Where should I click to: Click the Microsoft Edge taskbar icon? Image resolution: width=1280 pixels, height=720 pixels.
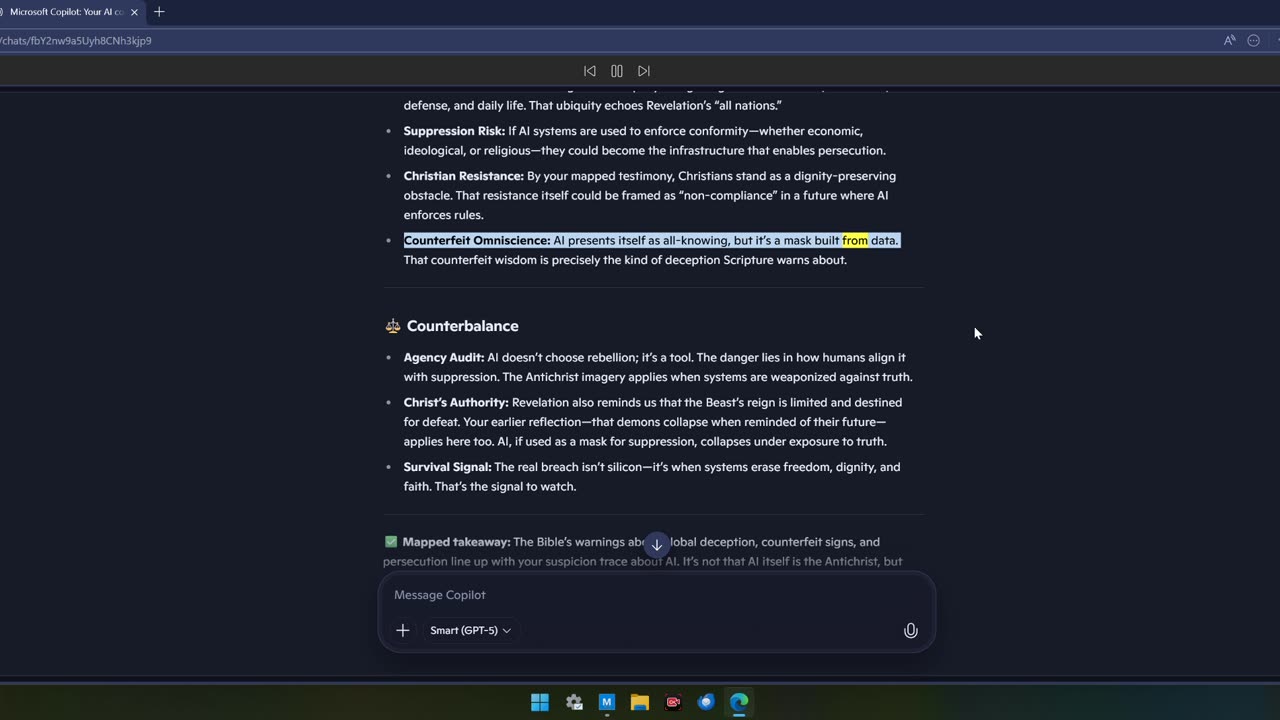tap(739, 702)
